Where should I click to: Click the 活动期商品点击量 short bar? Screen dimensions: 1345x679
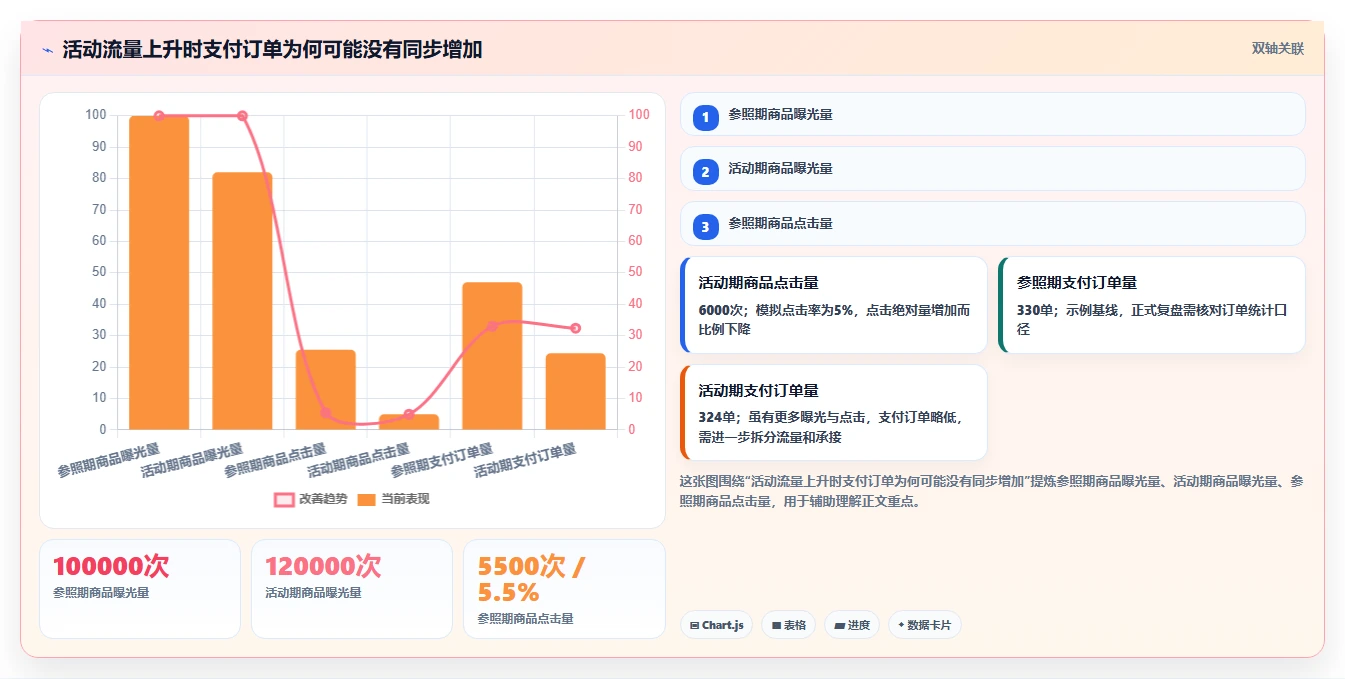[408, 422]
